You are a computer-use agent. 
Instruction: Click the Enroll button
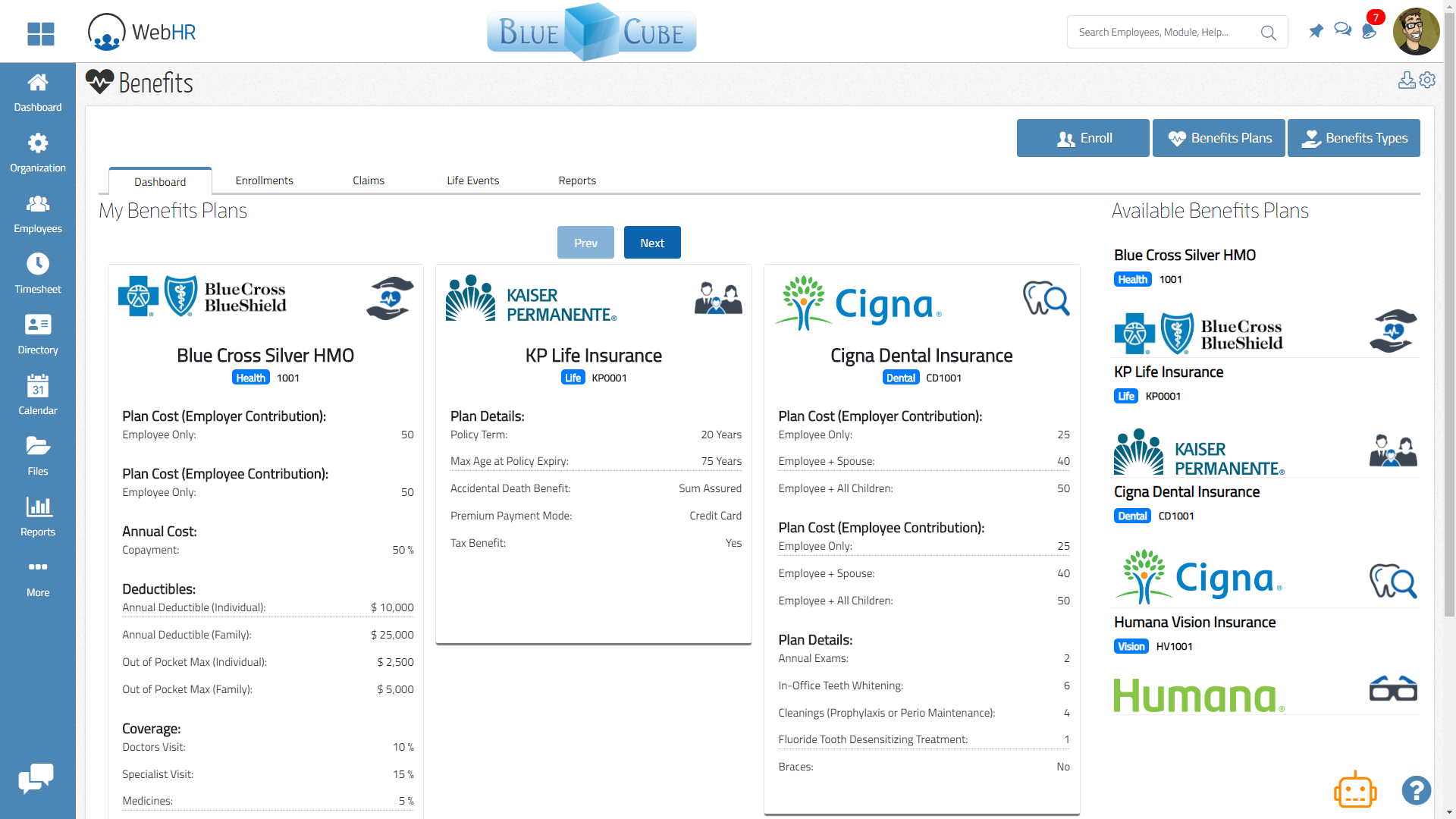click(1082, 138)
